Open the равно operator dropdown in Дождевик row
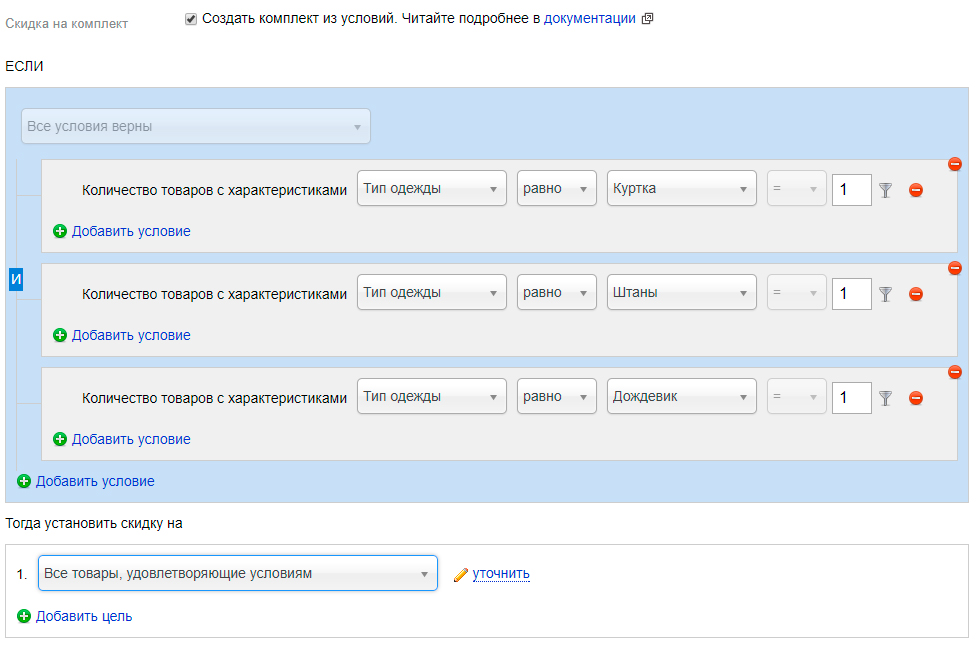This screenshot has width=979, height=655. [556, 396]
